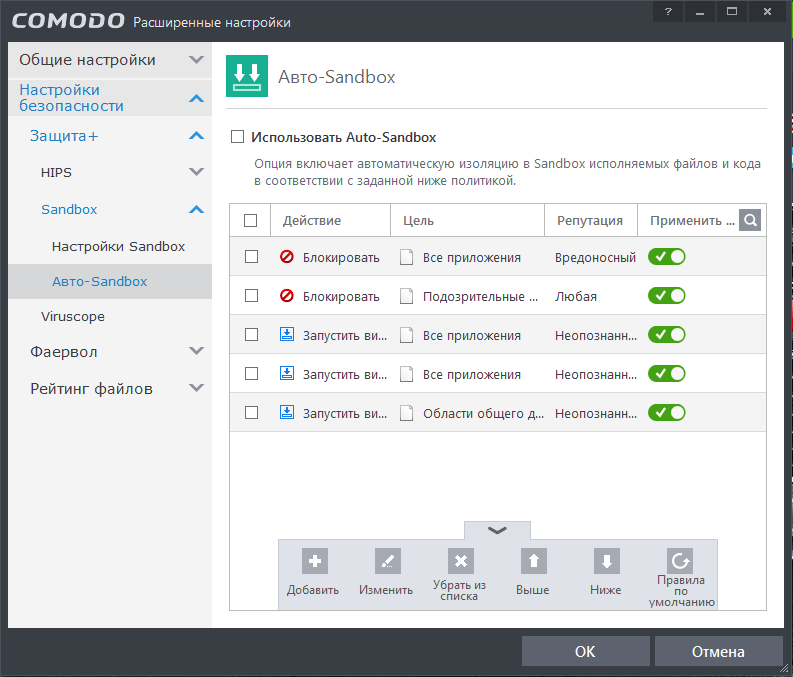Click Убрать из списка label
Viewport: 793px width, 677px height.
(459, 591)
